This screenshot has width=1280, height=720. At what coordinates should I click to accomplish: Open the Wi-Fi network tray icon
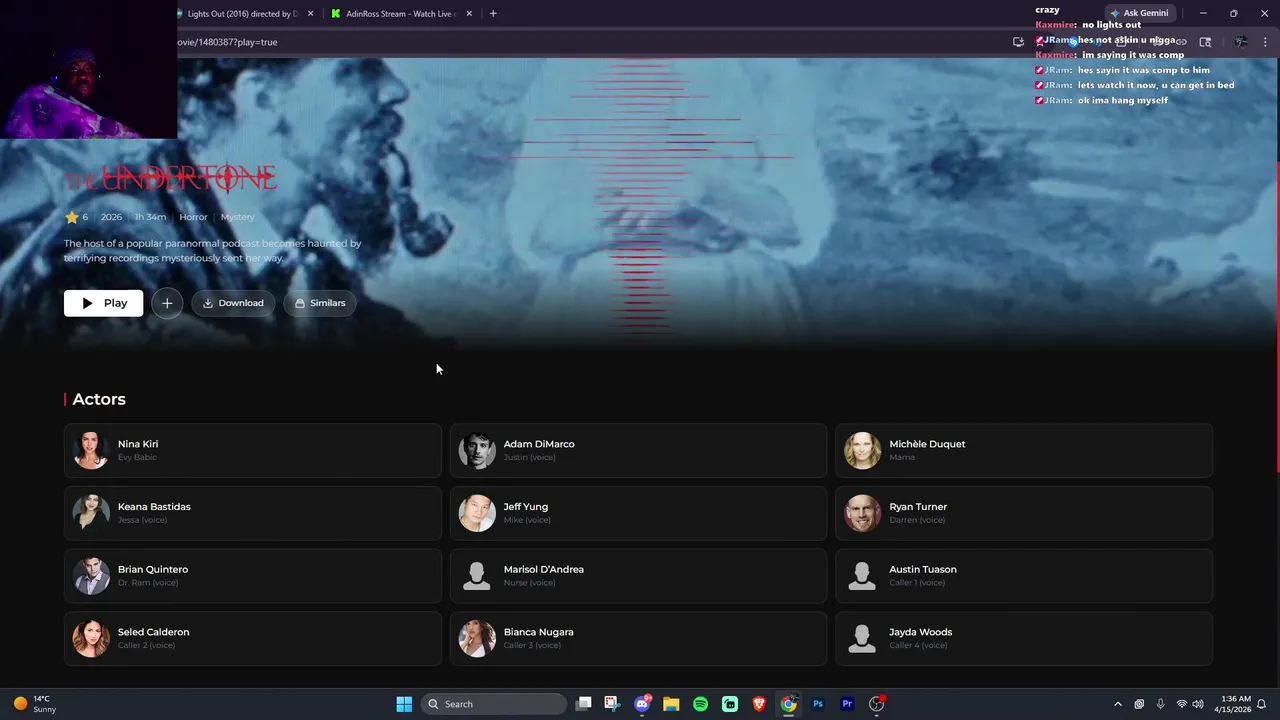click(x=1182, y=704)
